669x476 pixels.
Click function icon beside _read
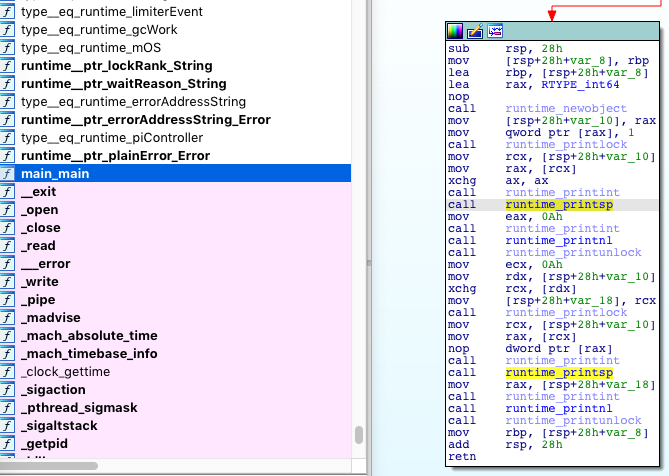coord(7,246)
